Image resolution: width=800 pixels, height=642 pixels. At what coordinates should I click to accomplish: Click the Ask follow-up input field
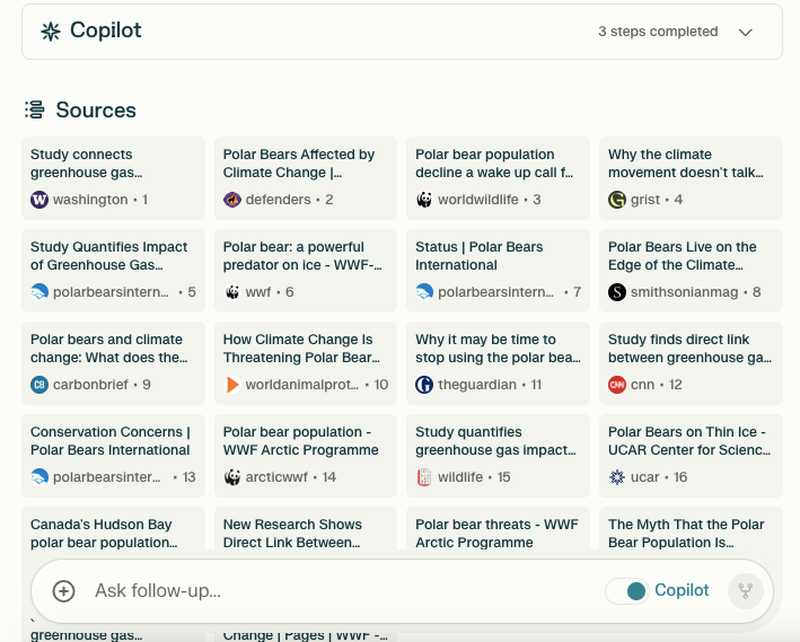pyautogui.click(x=330, y=591)
